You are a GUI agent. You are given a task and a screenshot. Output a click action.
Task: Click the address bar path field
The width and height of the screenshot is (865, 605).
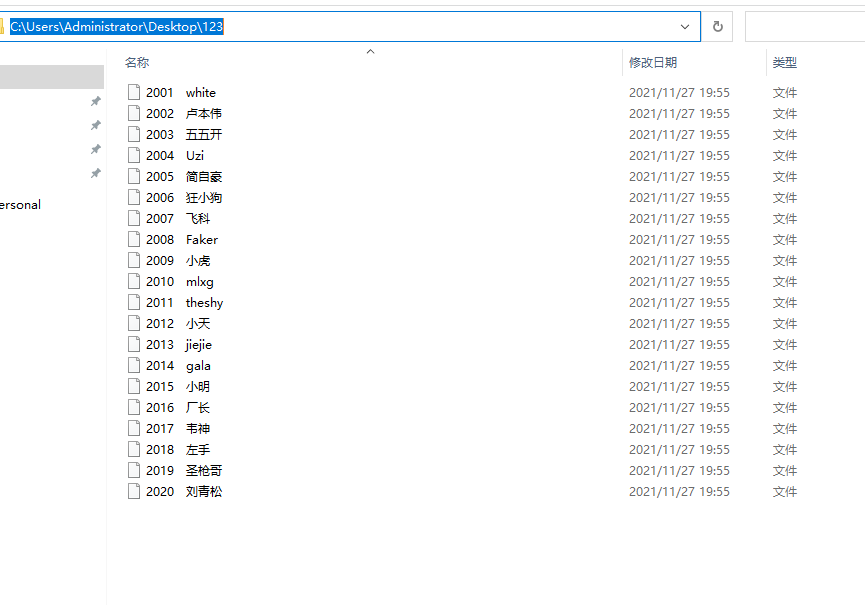348,26
